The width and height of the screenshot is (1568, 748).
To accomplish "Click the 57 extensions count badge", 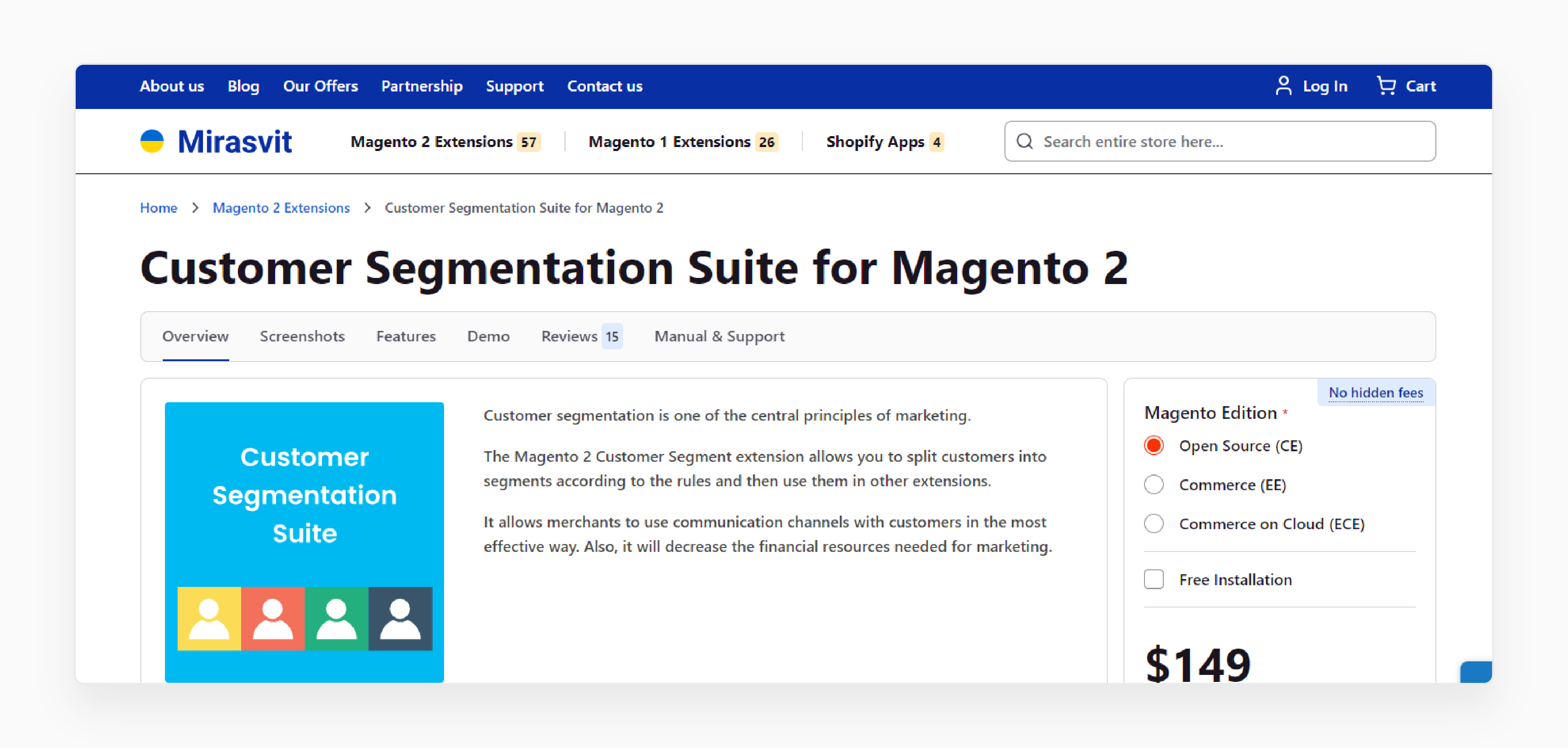I will pyautogui.click(x=528, y=142).
